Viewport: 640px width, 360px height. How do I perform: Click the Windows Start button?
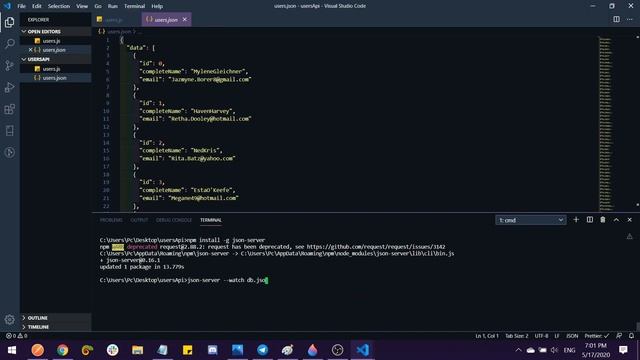coord(12,350)
